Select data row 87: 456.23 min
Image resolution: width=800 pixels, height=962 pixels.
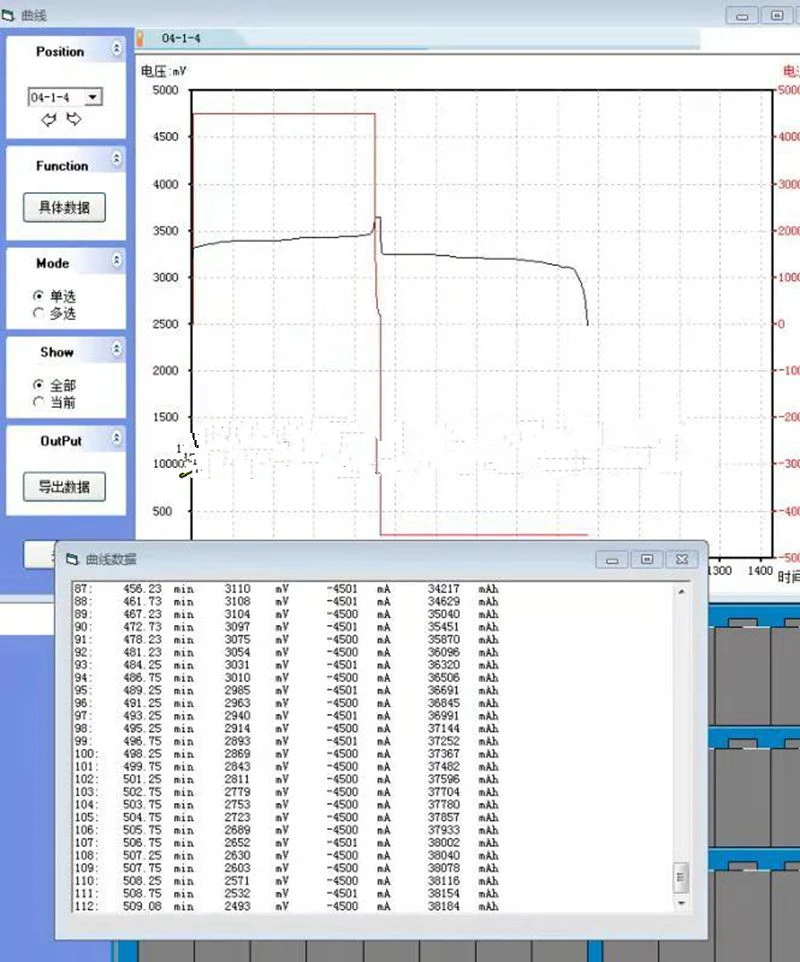287,589
